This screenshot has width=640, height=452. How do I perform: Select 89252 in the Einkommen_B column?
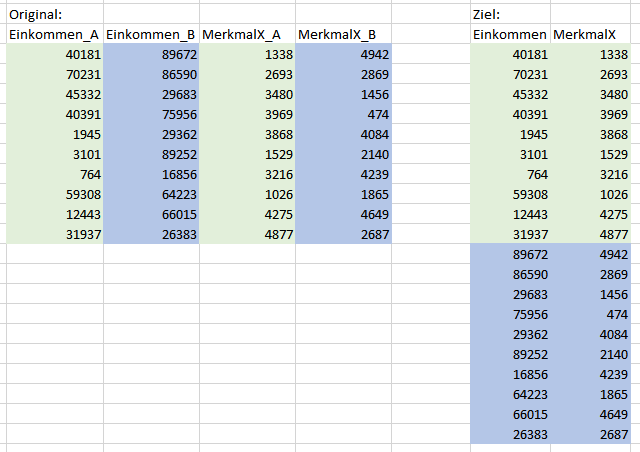click(x=151, y=154)
